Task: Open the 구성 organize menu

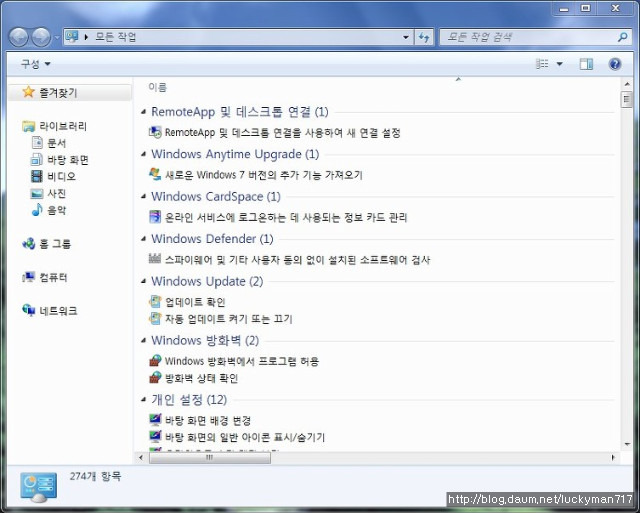Action: (x=36, y=64)
